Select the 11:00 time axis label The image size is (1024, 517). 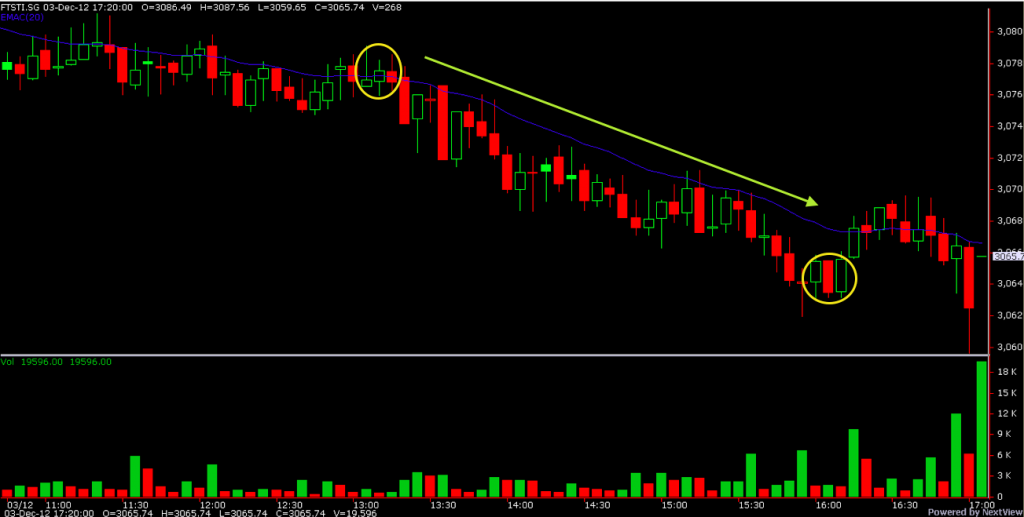[x=58, y=505]
